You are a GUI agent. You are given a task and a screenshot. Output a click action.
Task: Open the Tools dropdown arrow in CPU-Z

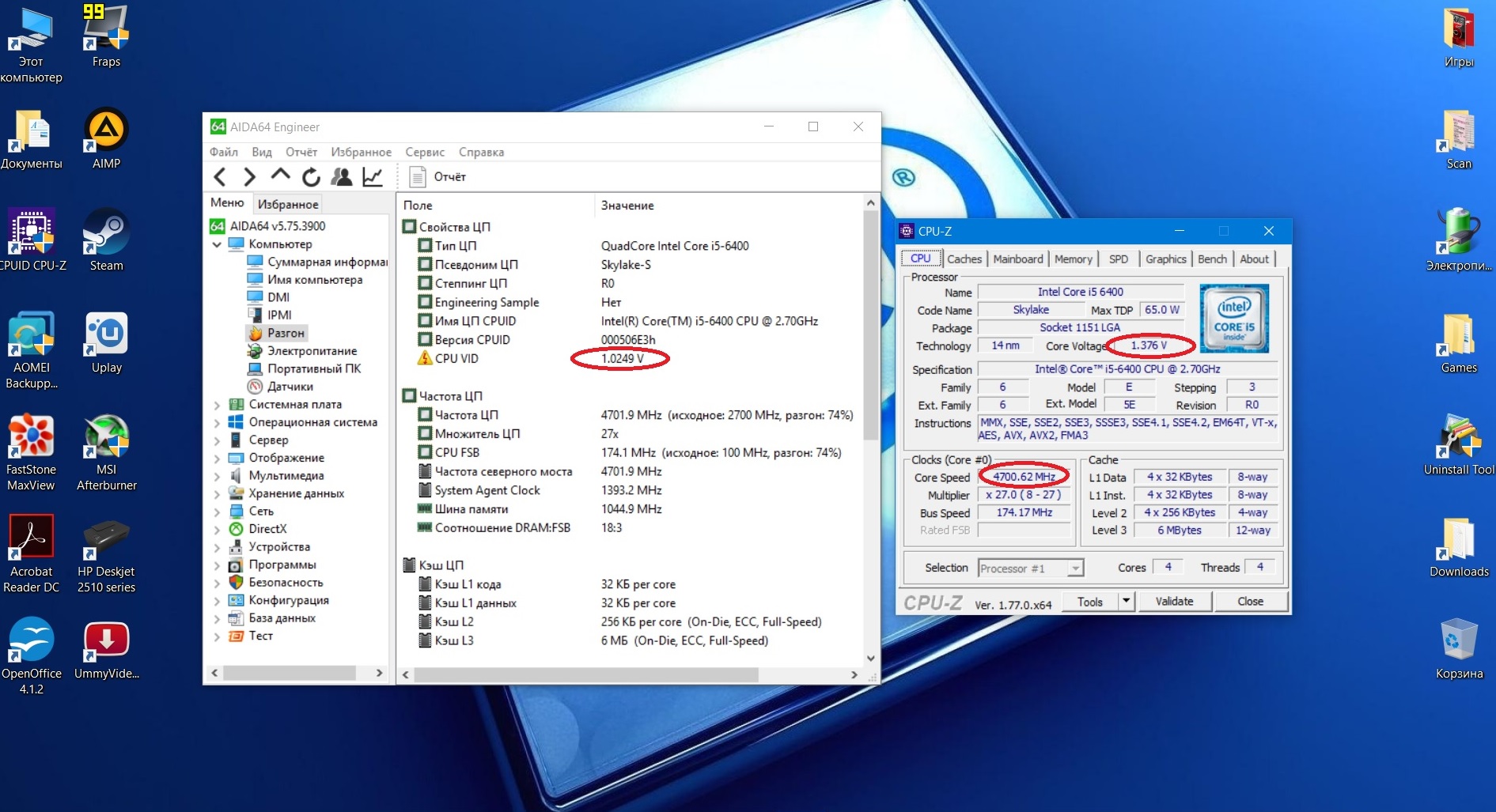[1126, 602]
